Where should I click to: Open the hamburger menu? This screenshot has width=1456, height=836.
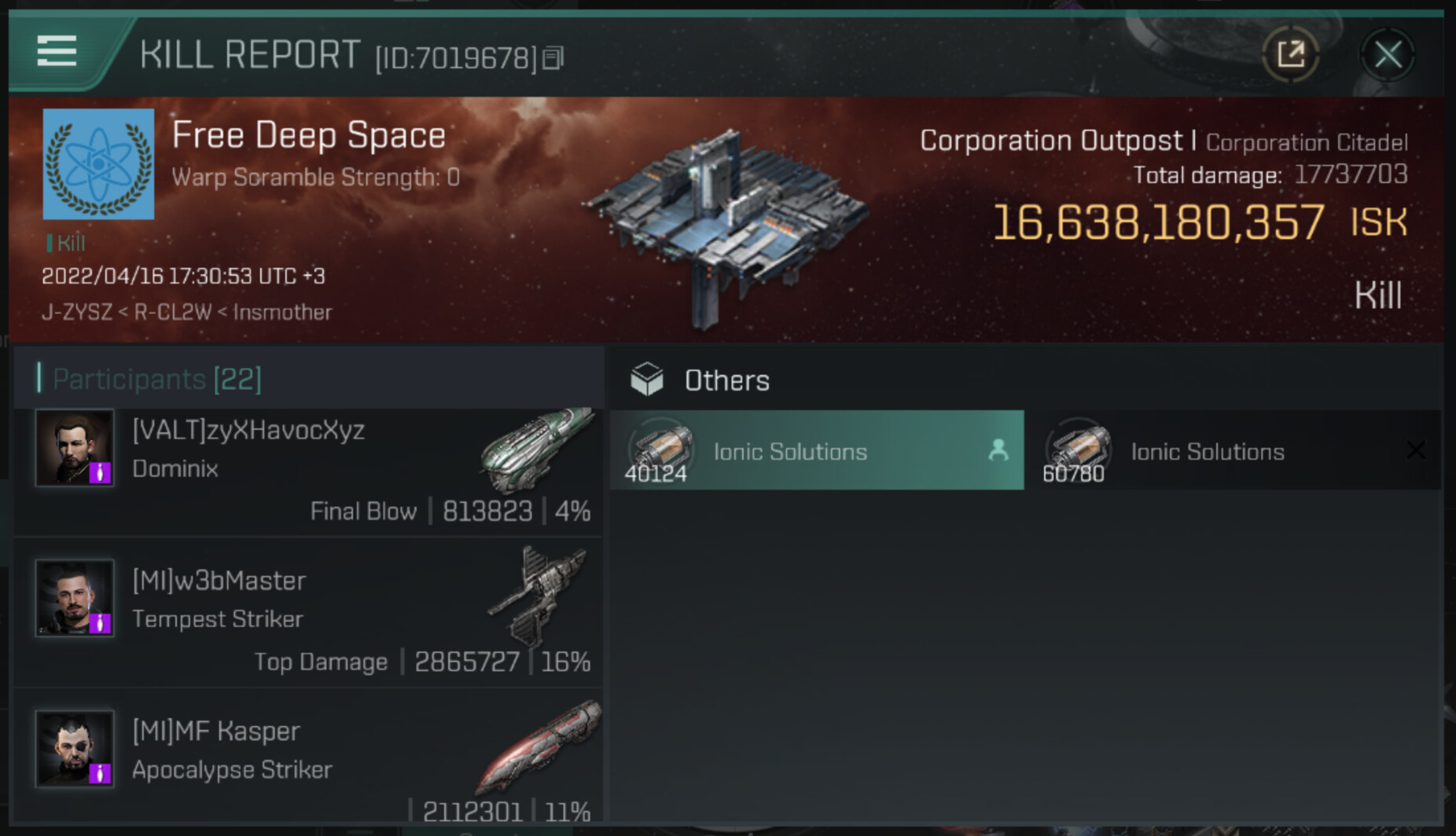pos(57,52)
